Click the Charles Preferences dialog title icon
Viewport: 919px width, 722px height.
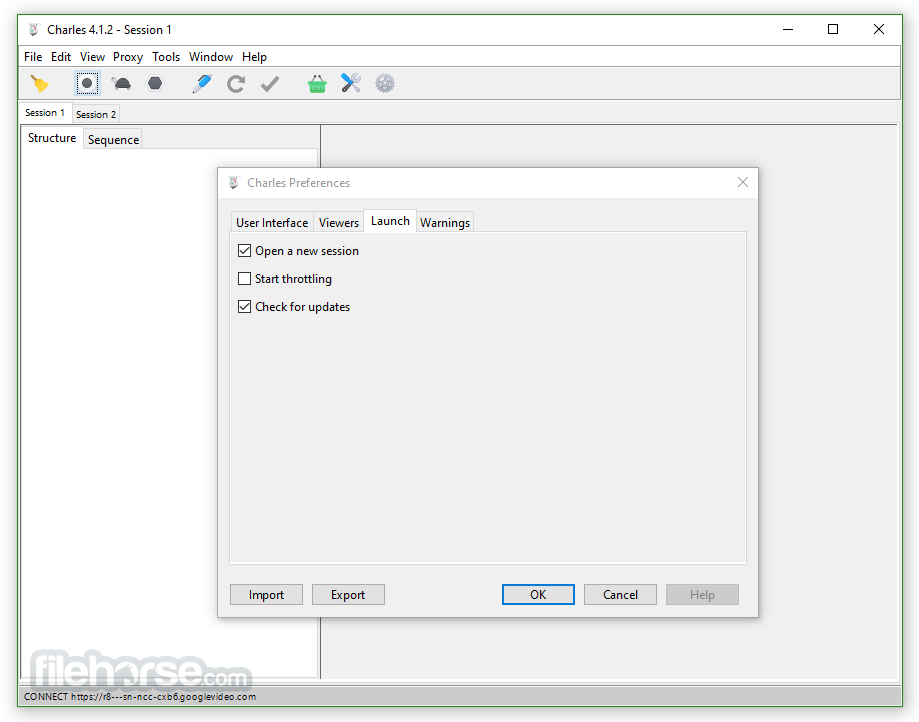[x=234, y=183]
